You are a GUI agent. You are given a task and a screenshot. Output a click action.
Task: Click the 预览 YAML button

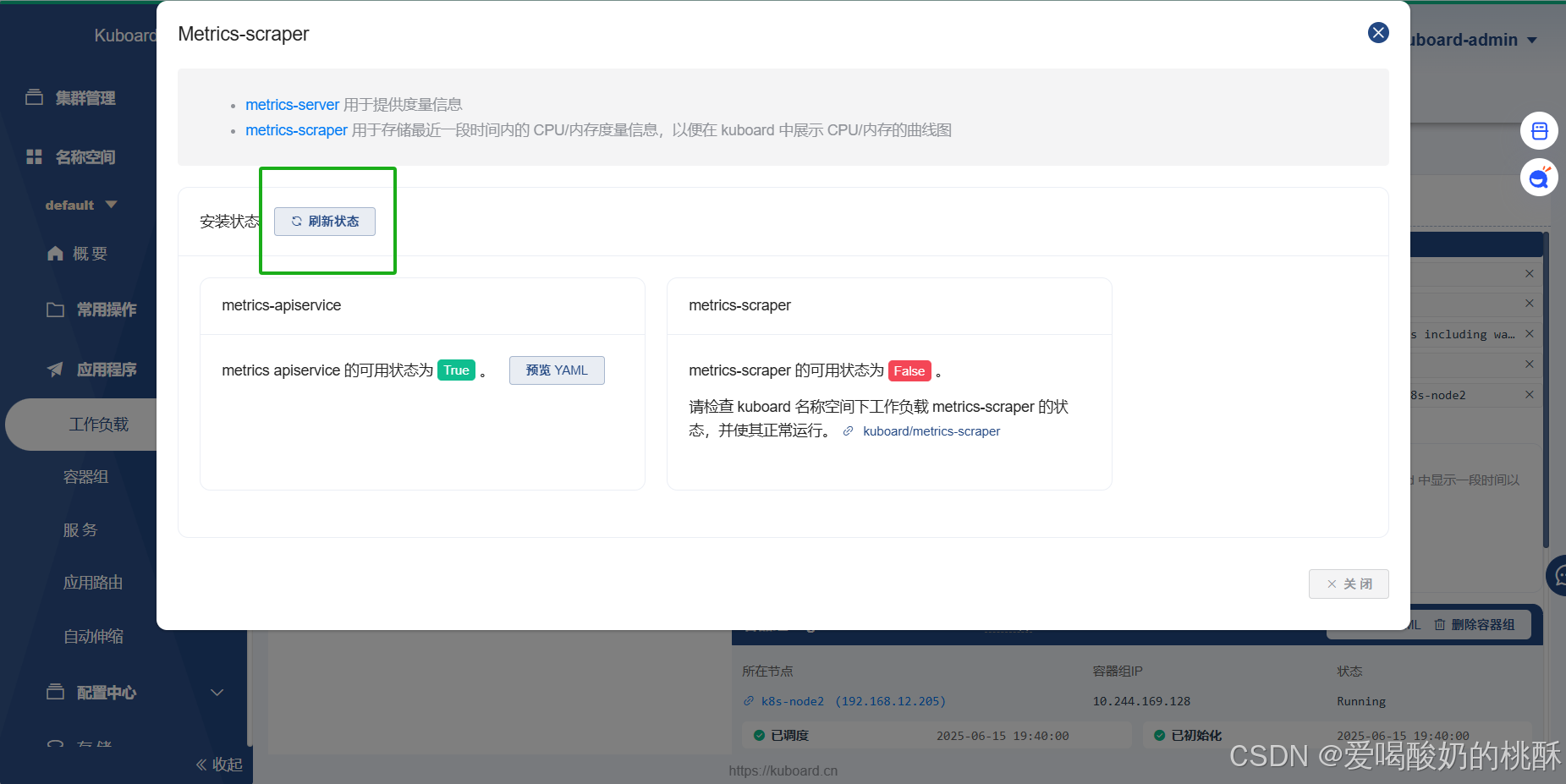tap(557, 370)
